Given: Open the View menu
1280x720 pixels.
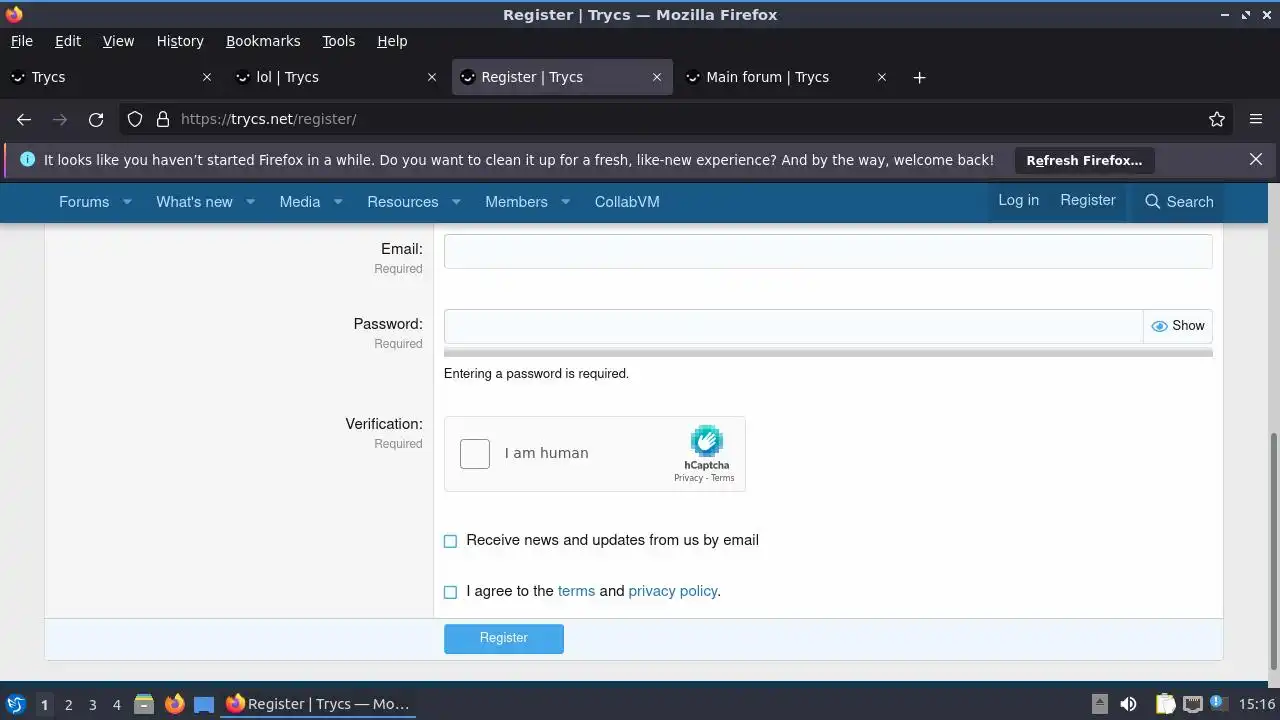Looking at the screenshot, I should (118, 41).
